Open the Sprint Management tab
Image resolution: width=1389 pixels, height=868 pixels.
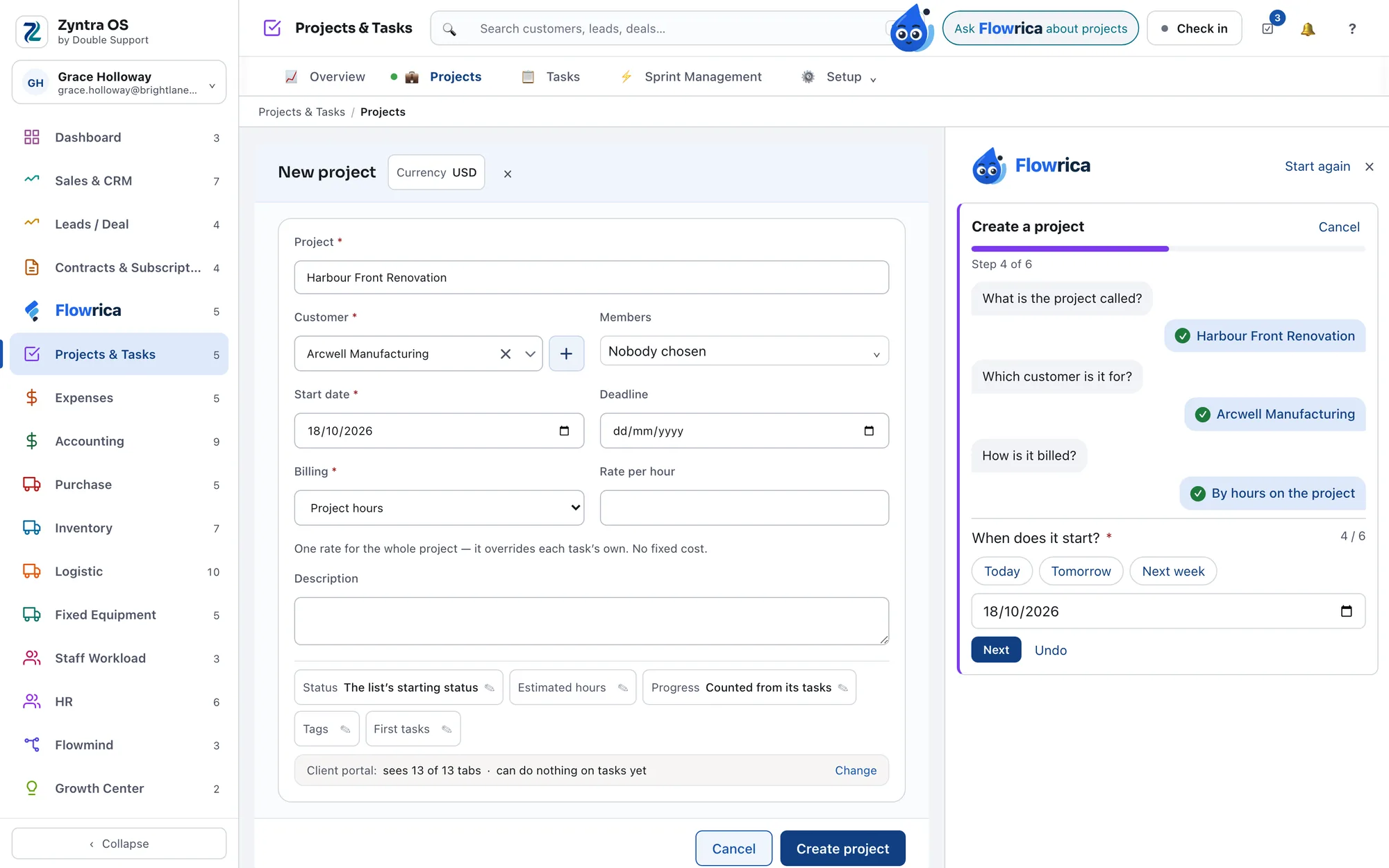(x=691, y=77)
